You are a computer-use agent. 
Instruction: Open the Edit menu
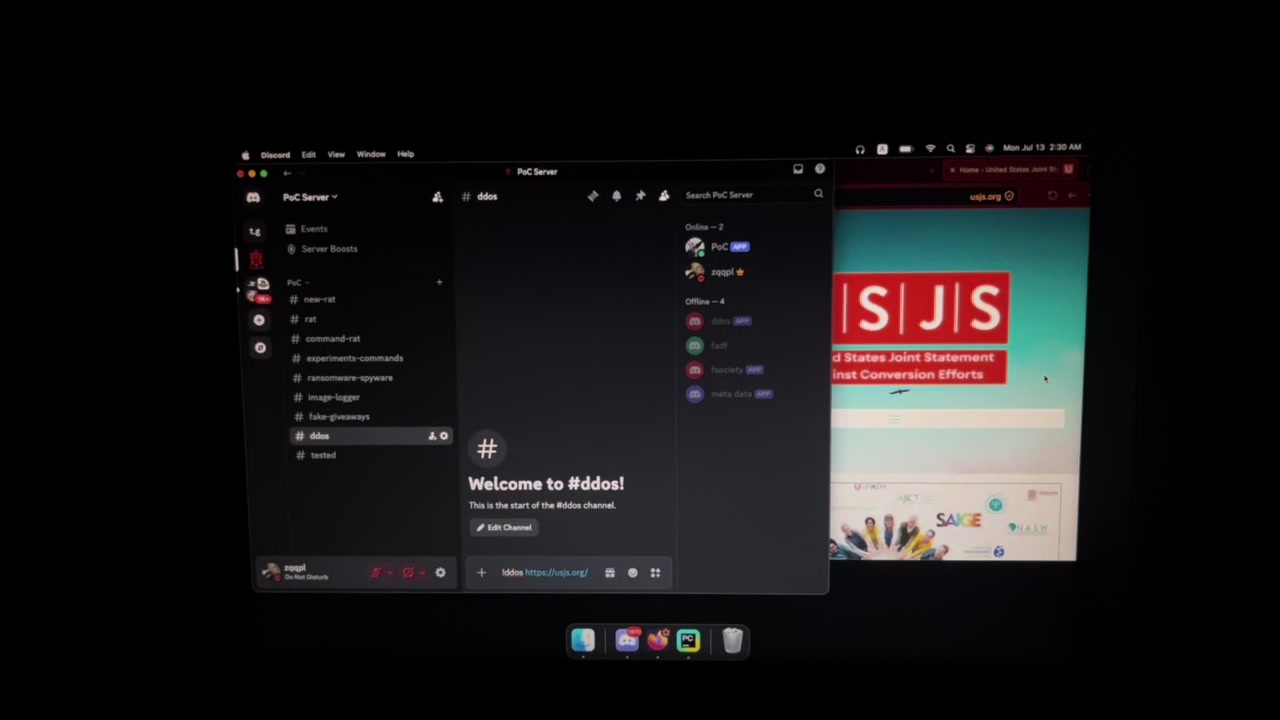coord(308,155)
